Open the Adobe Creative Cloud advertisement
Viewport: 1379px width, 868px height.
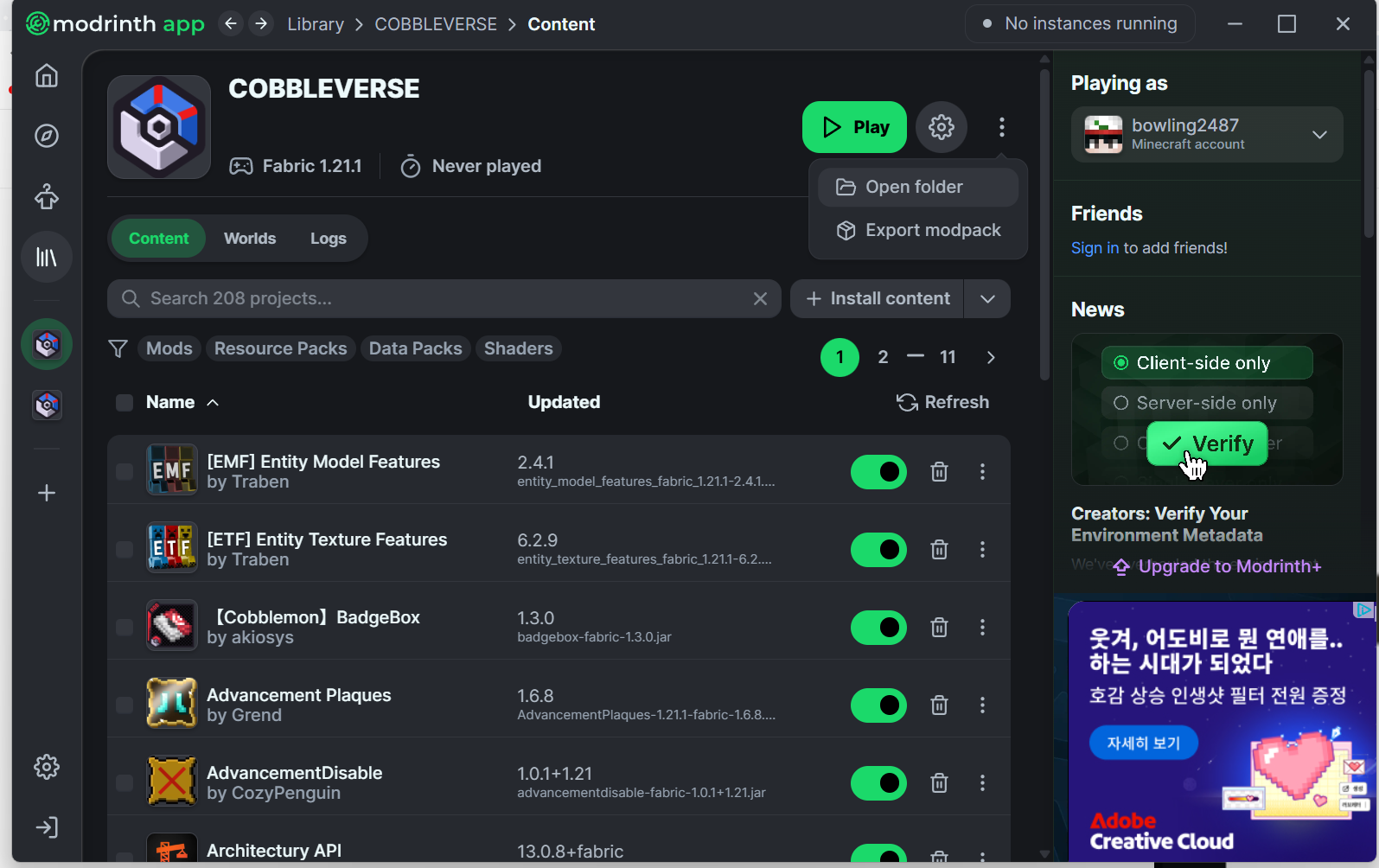click(x=1221, y=732)
